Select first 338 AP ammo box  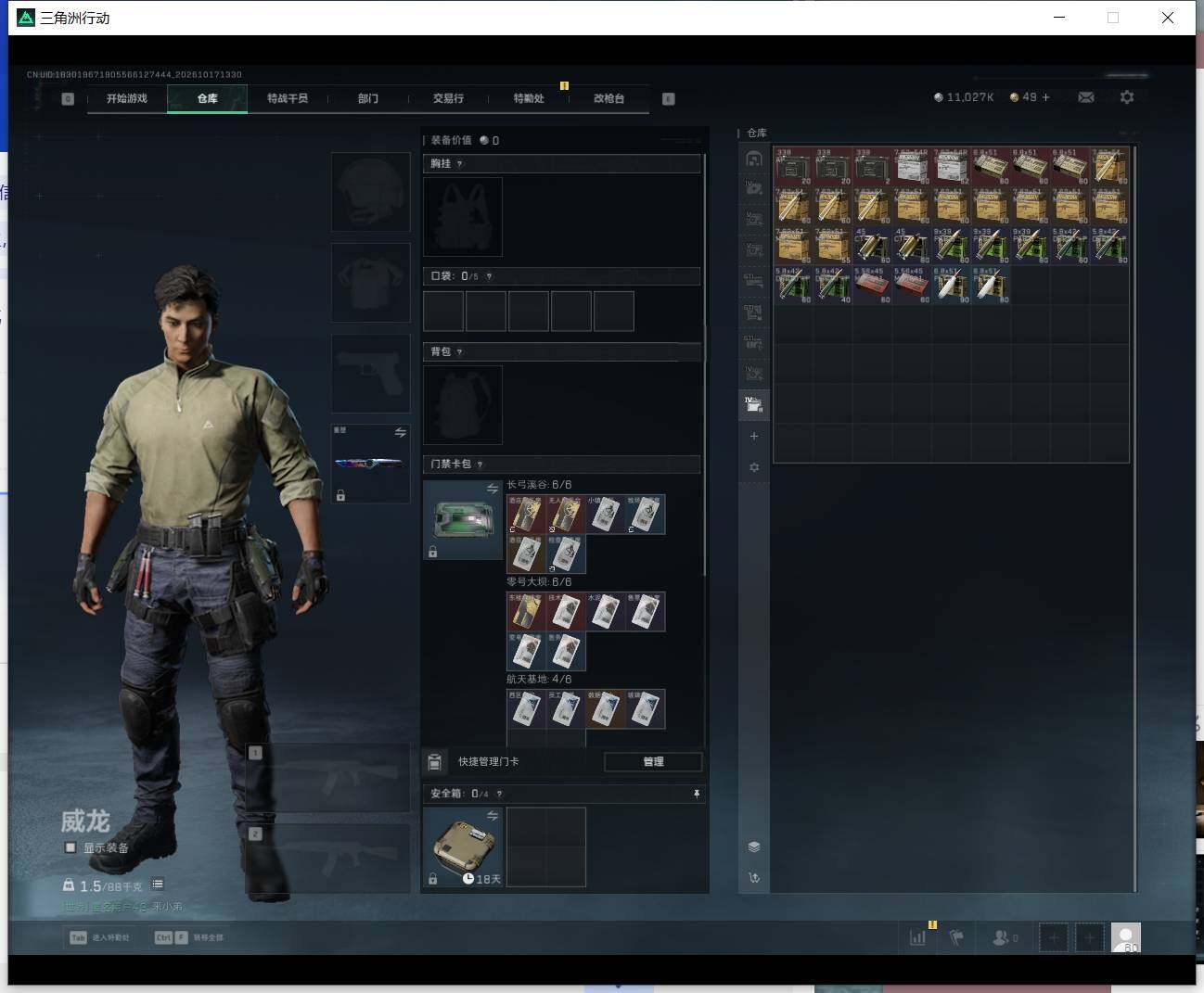(793, 167)
